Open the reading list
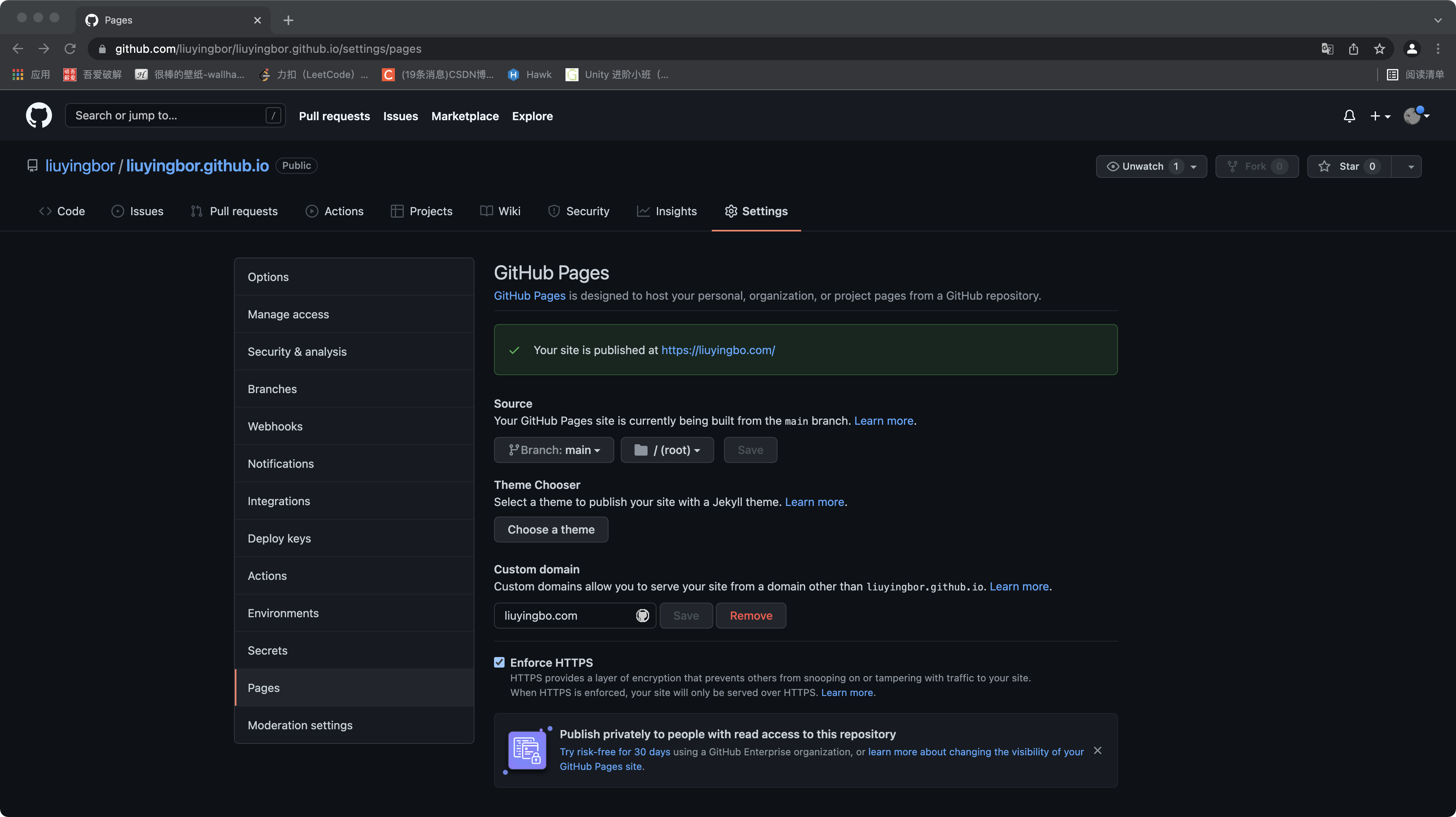The image size is (1456, 817). coord(1415,75)
